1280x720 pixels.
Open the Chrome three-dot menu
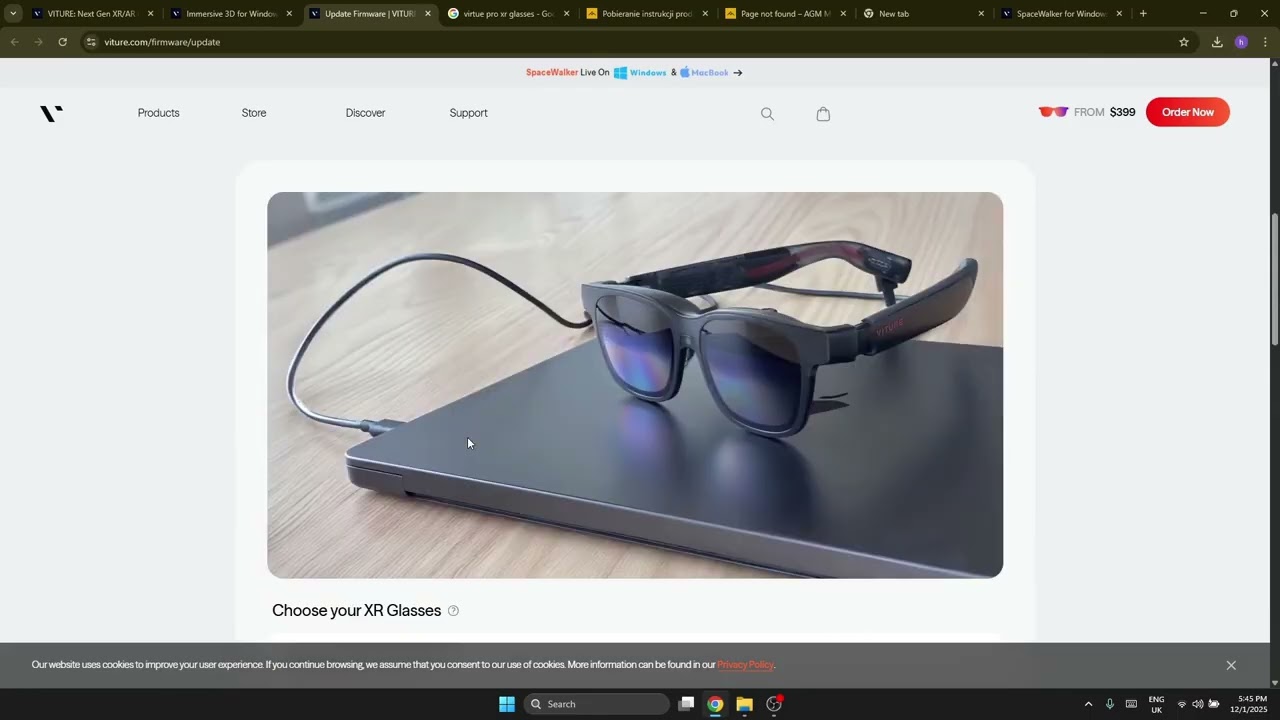1265,42
